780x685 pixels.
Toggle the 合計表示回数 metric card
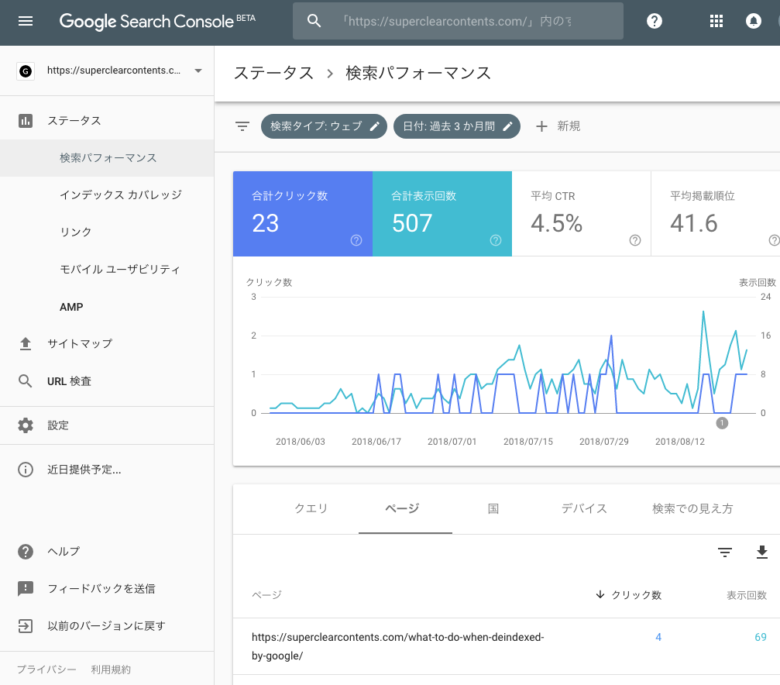pos(441,213)
